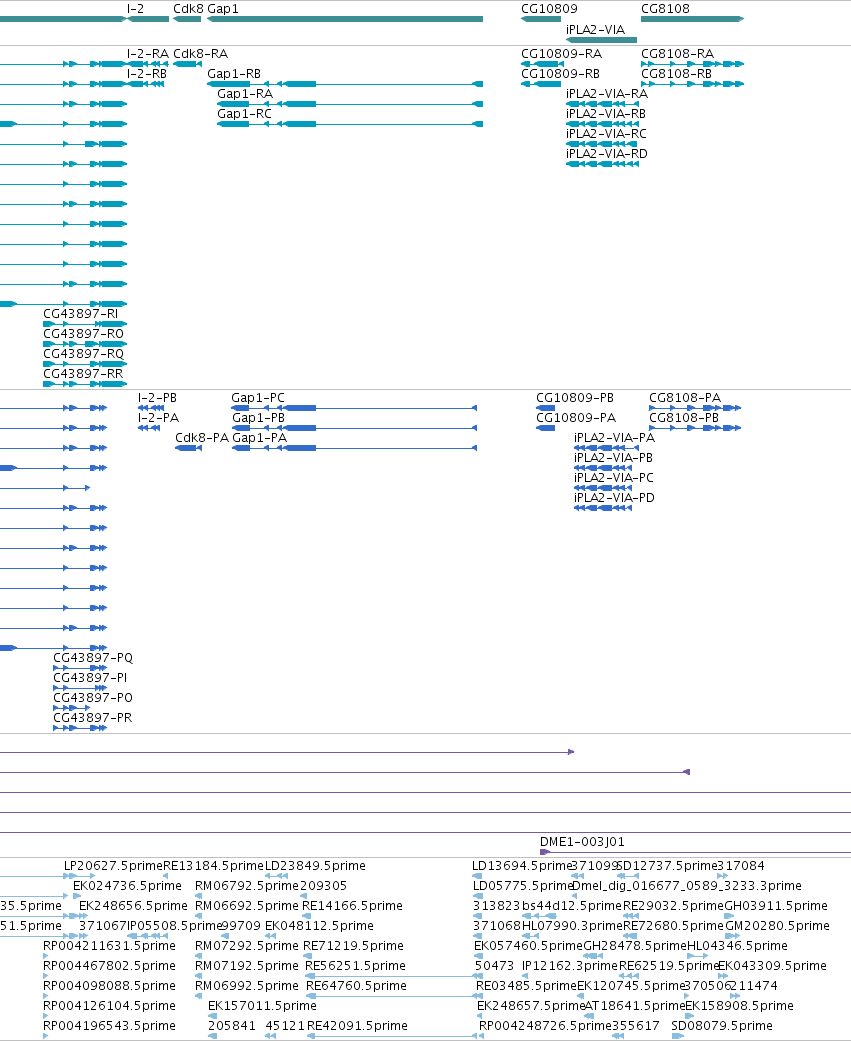Select transcript CG43897-RO
Screen dimensions: 851x1041
click(x=84, y=333)
